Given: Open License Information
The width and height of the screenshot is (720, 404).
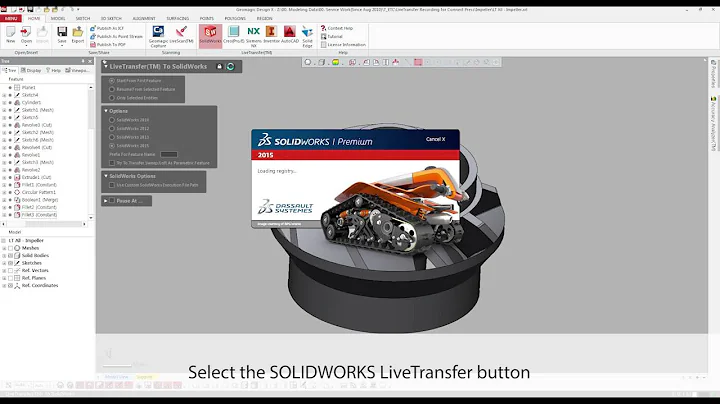Looking at the screenshot, I should tap(343, 45).
